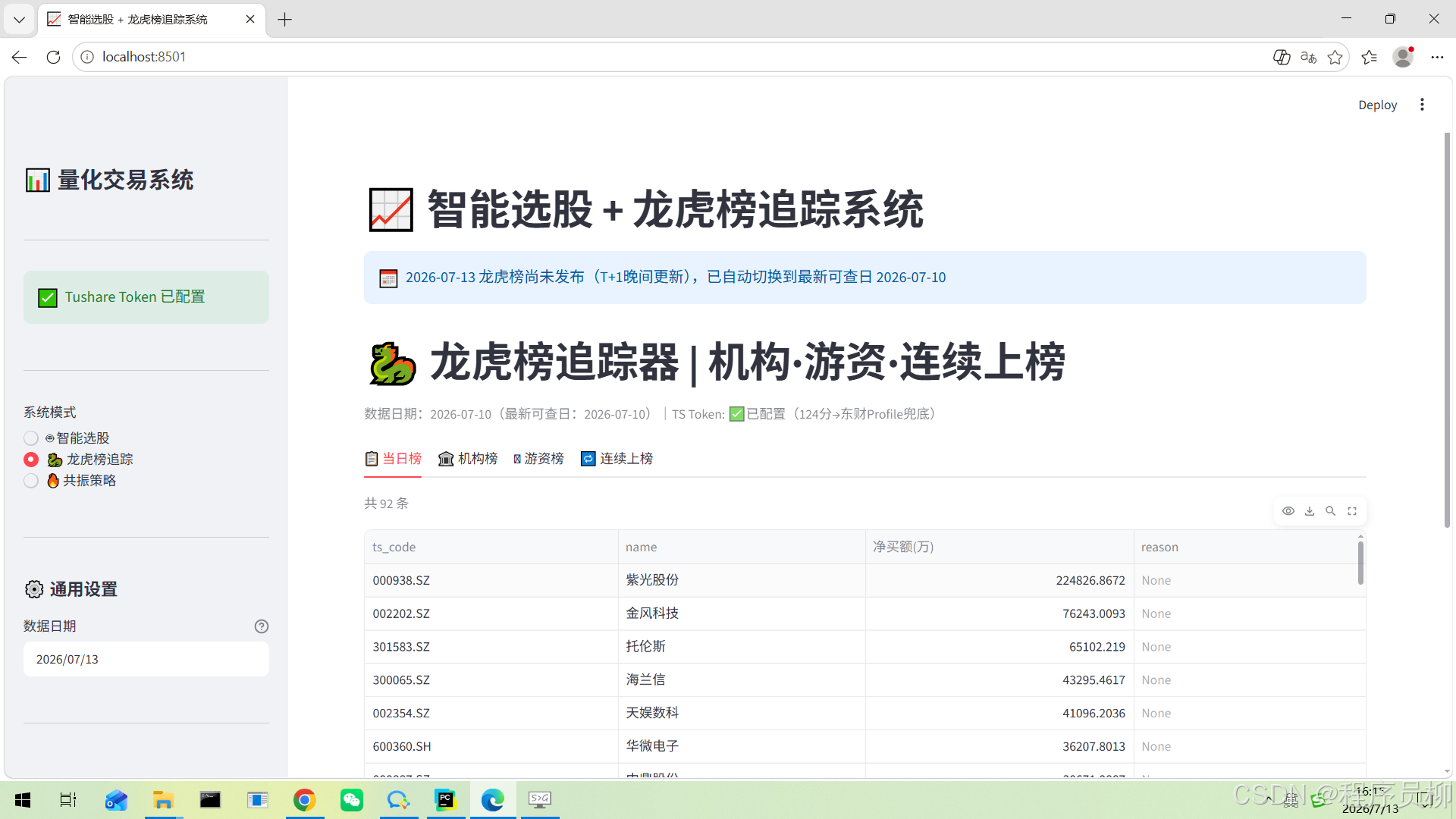The height and width of the screenshot is (819, 1456).
Task: Switch to the 连续上榜 tab
Action: 617,459
